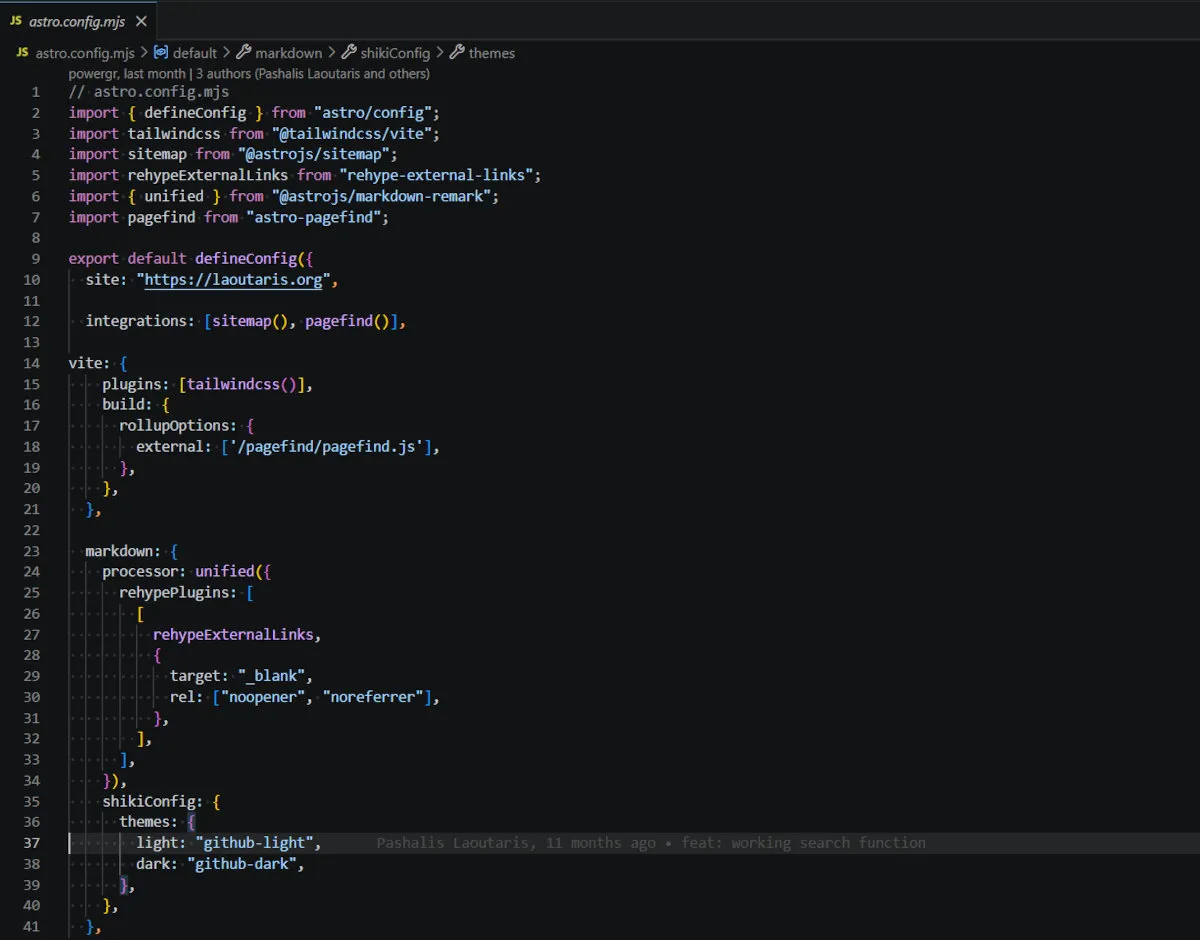Click the 'themes' property key on line 36
The height and width of the screenshot is (940, 1200).
point(145,822)
